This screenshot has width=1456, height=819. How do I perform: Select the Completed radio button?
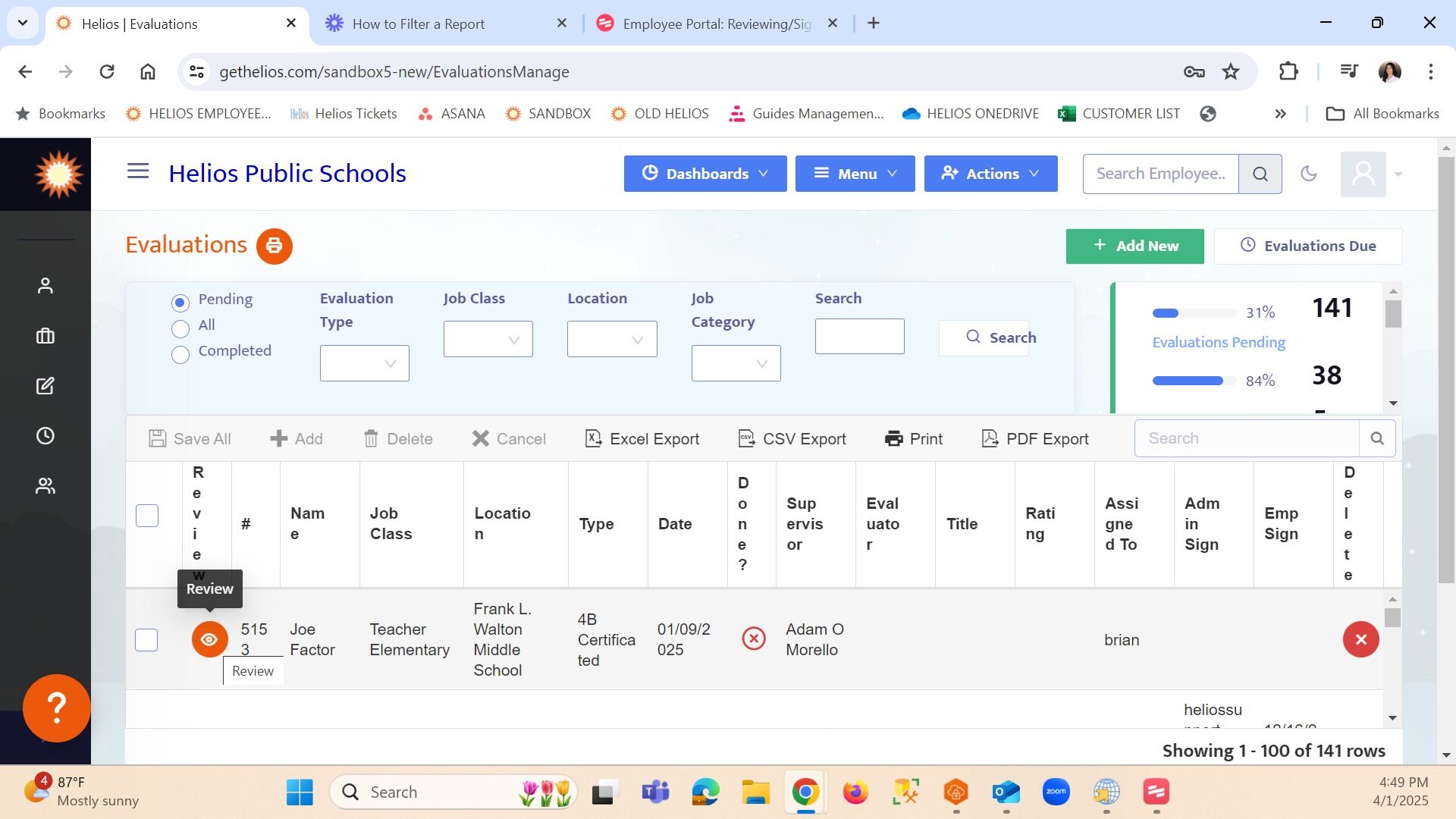click(x=180, y=354)
